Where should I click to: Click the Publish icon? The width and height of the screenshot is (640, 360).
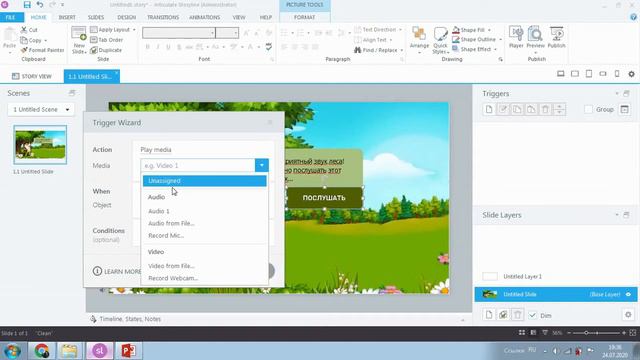556,38
